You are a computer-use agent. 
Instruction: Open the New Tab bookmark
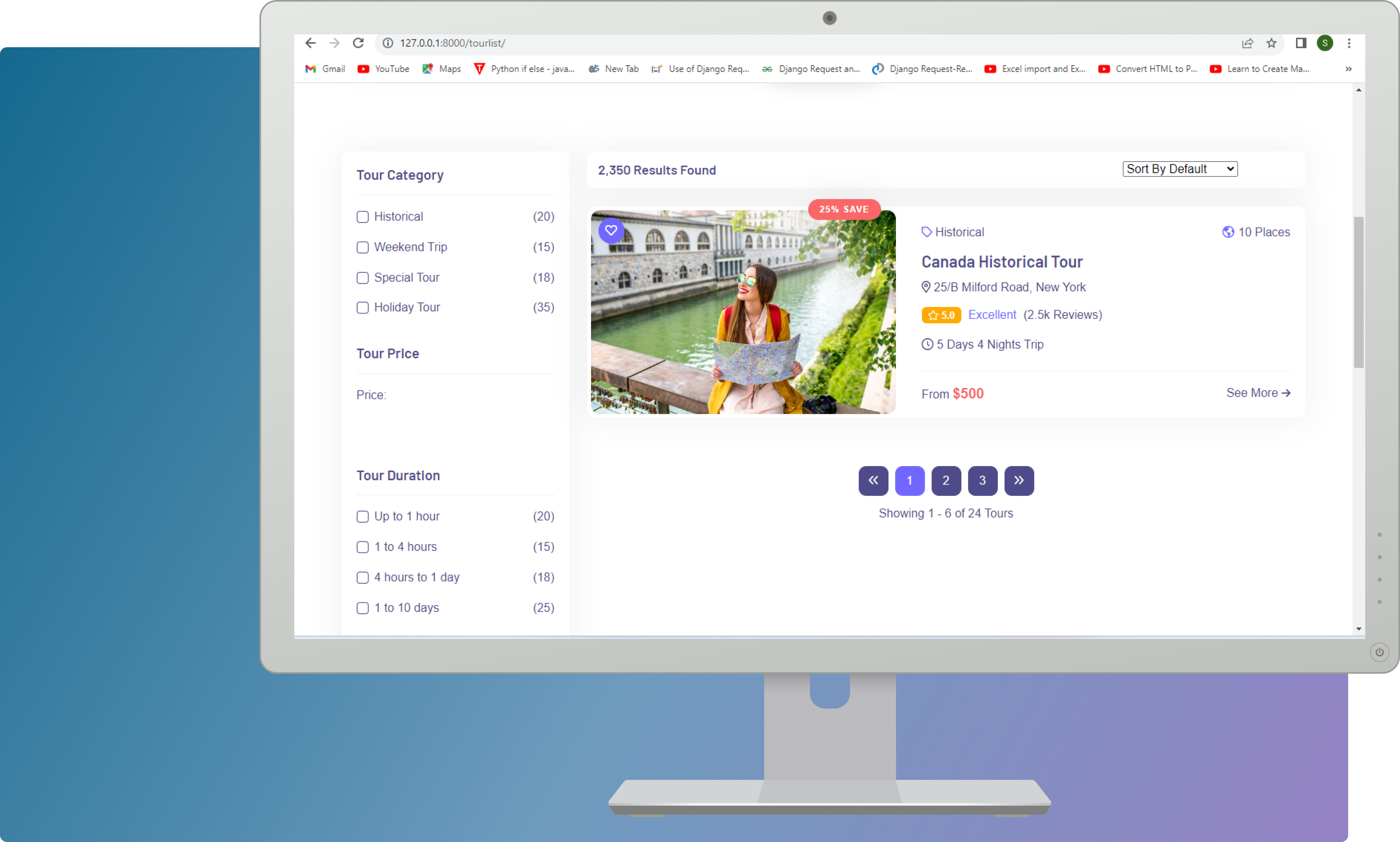(x=613, y=69)
